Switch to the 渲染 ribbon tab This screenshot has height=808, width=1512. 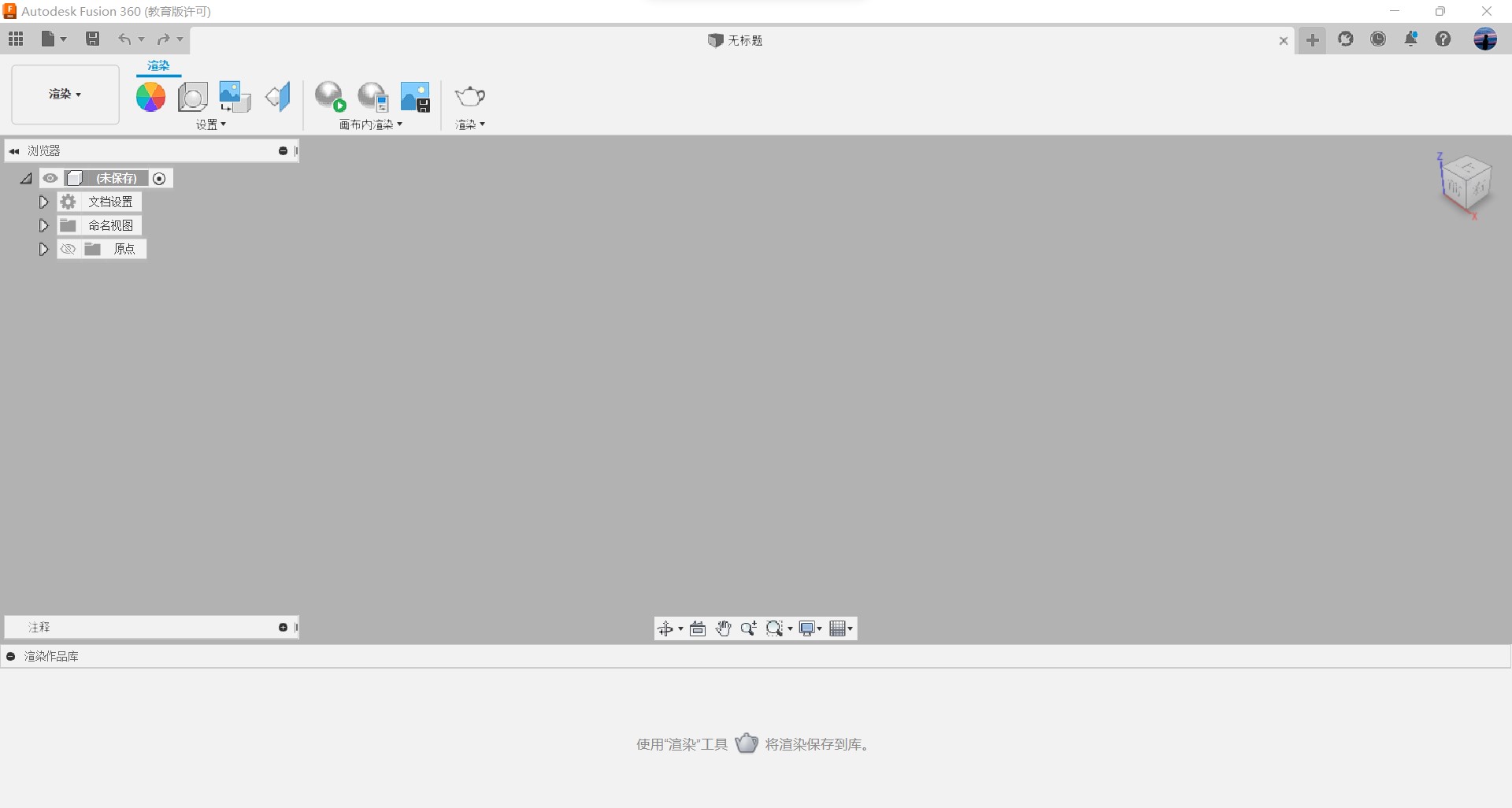(158, 66)
